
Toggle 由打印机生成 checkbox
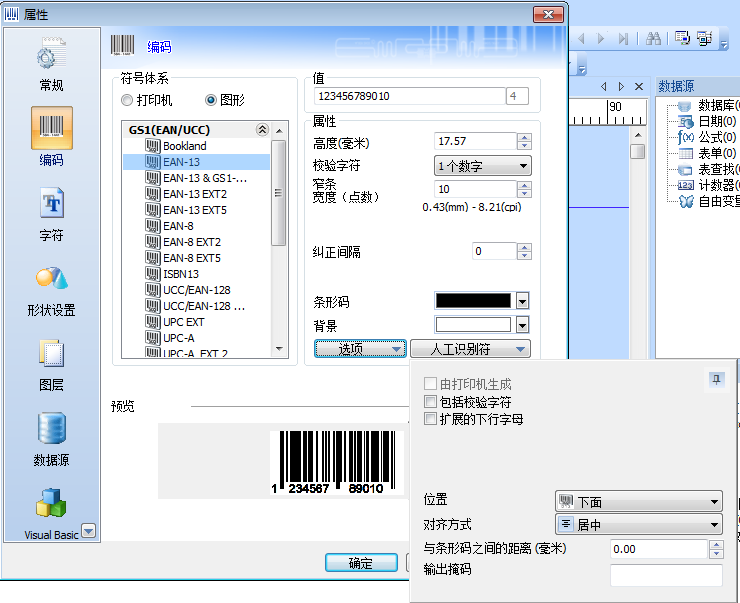tap(430, 384)
